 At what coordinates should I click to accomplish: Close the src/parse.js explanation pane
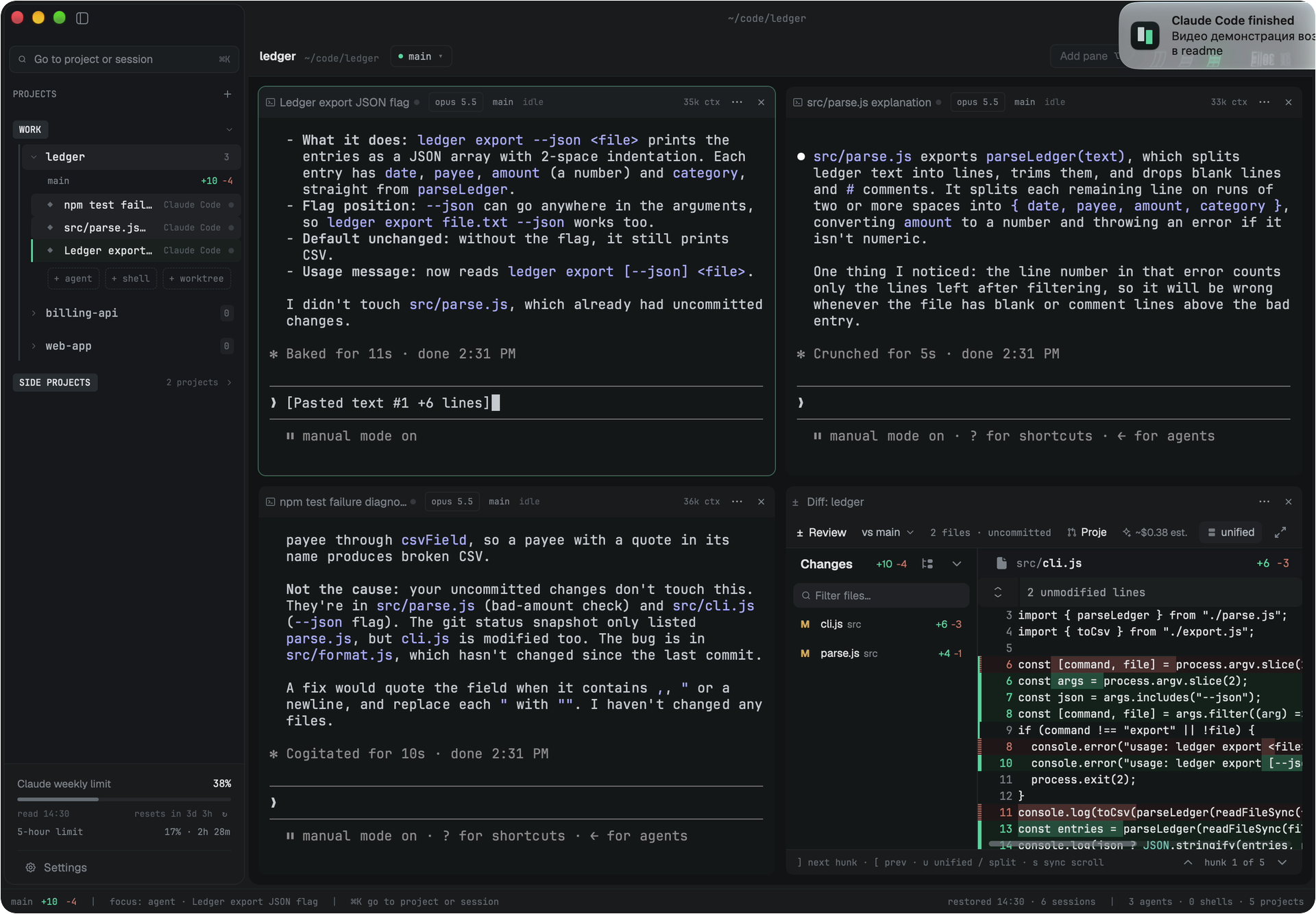pos(1289,102)
